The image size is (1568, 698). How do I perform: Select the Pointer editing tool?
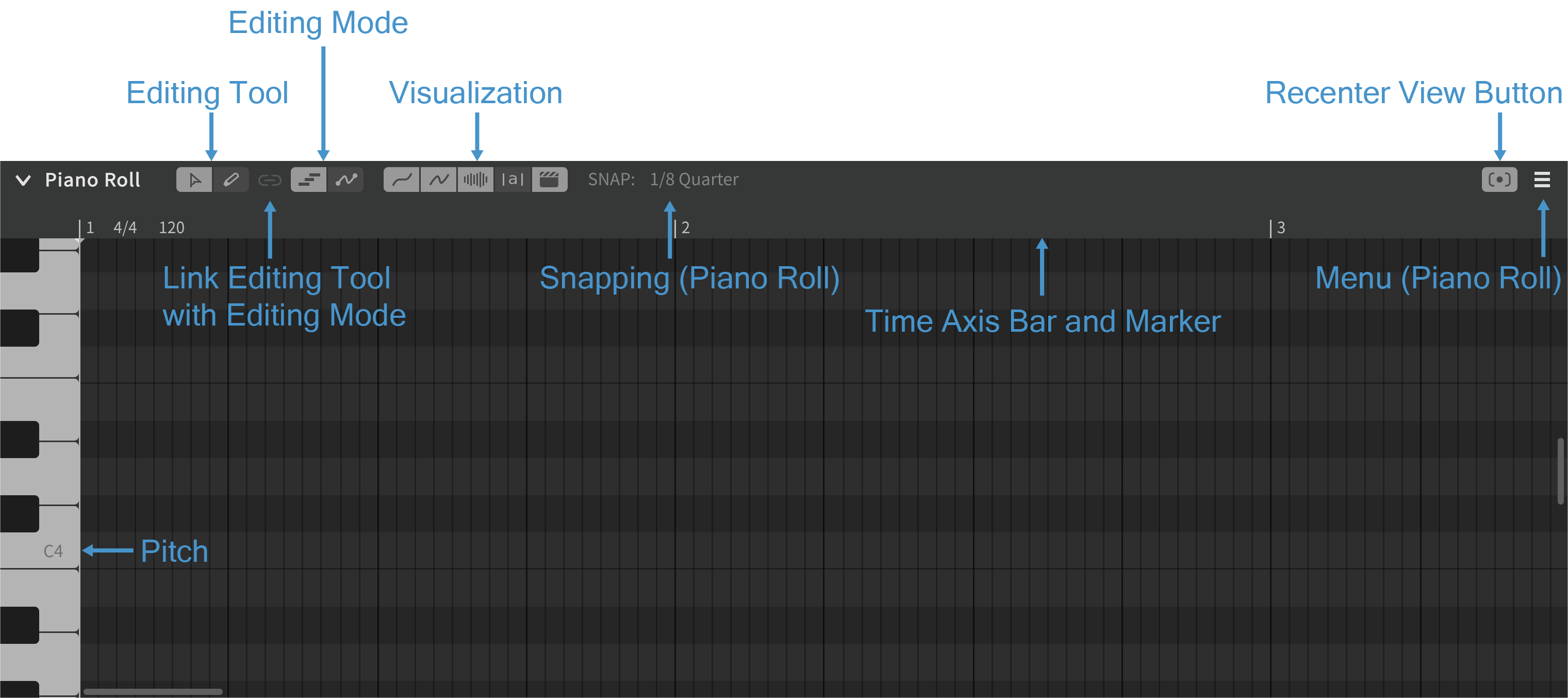194,180
